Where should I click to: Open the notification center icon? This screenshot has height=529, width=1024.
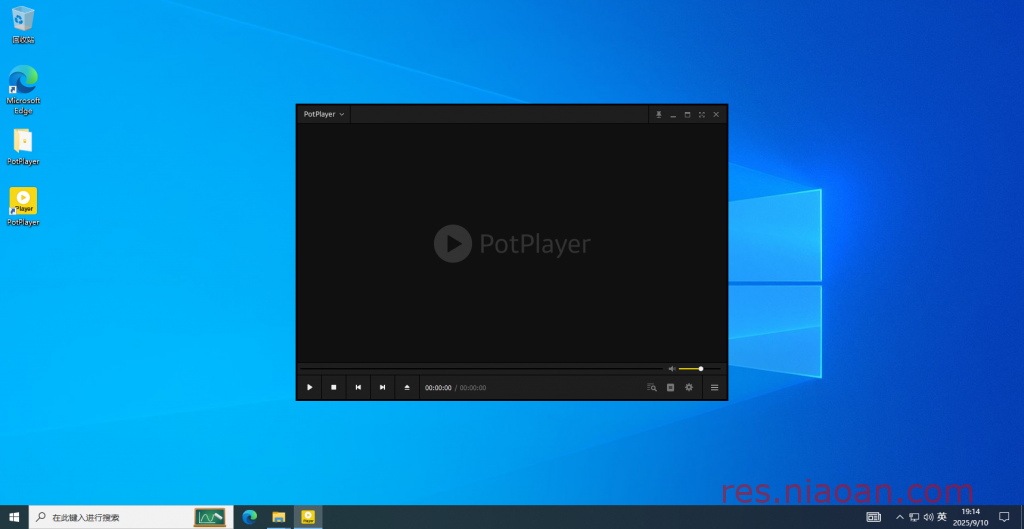click(1004, 517)
